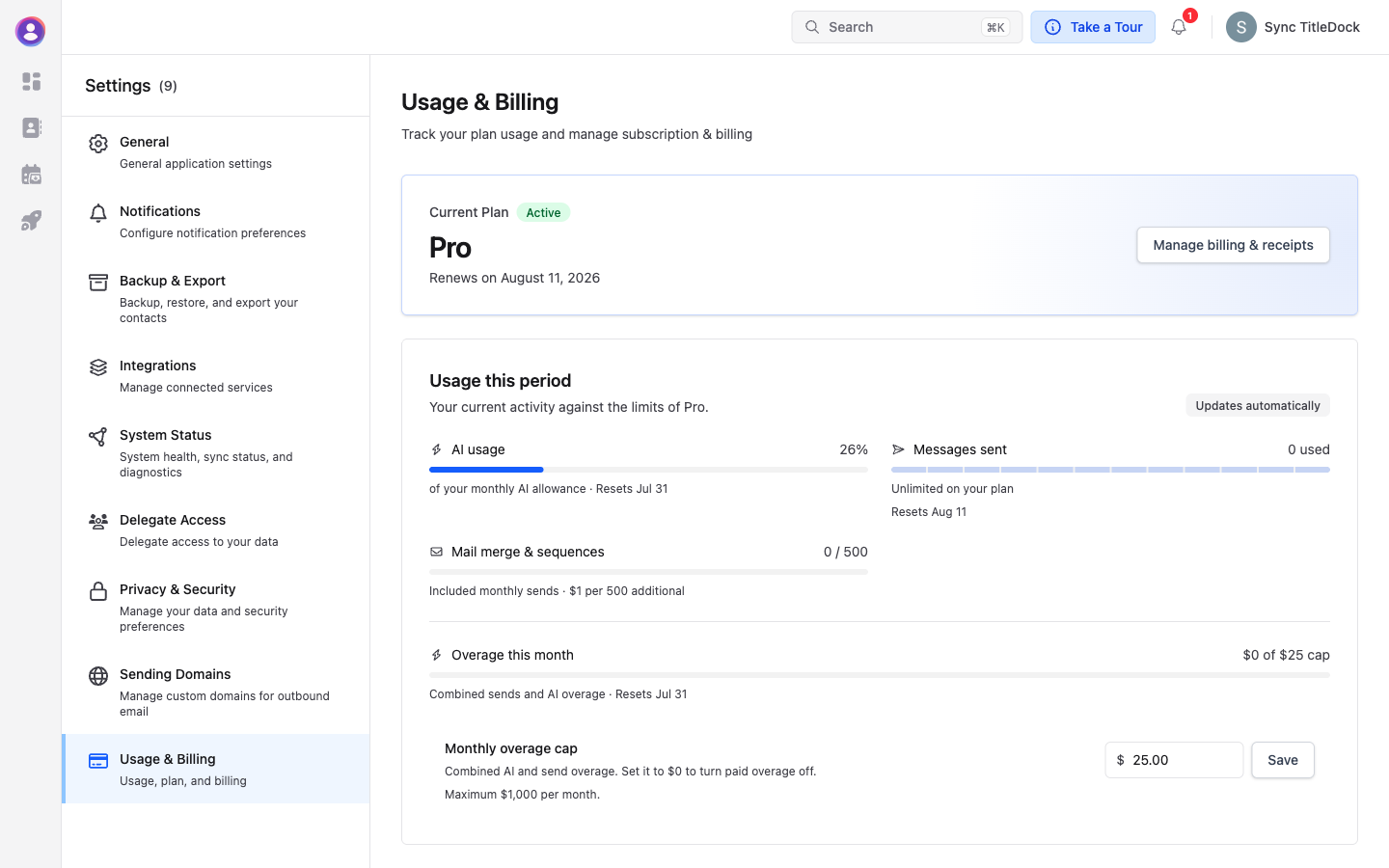Click the Integrations layers icon
Image resolution: width=1389 pixels, height=868 pixels.
(x=98, y=367)
